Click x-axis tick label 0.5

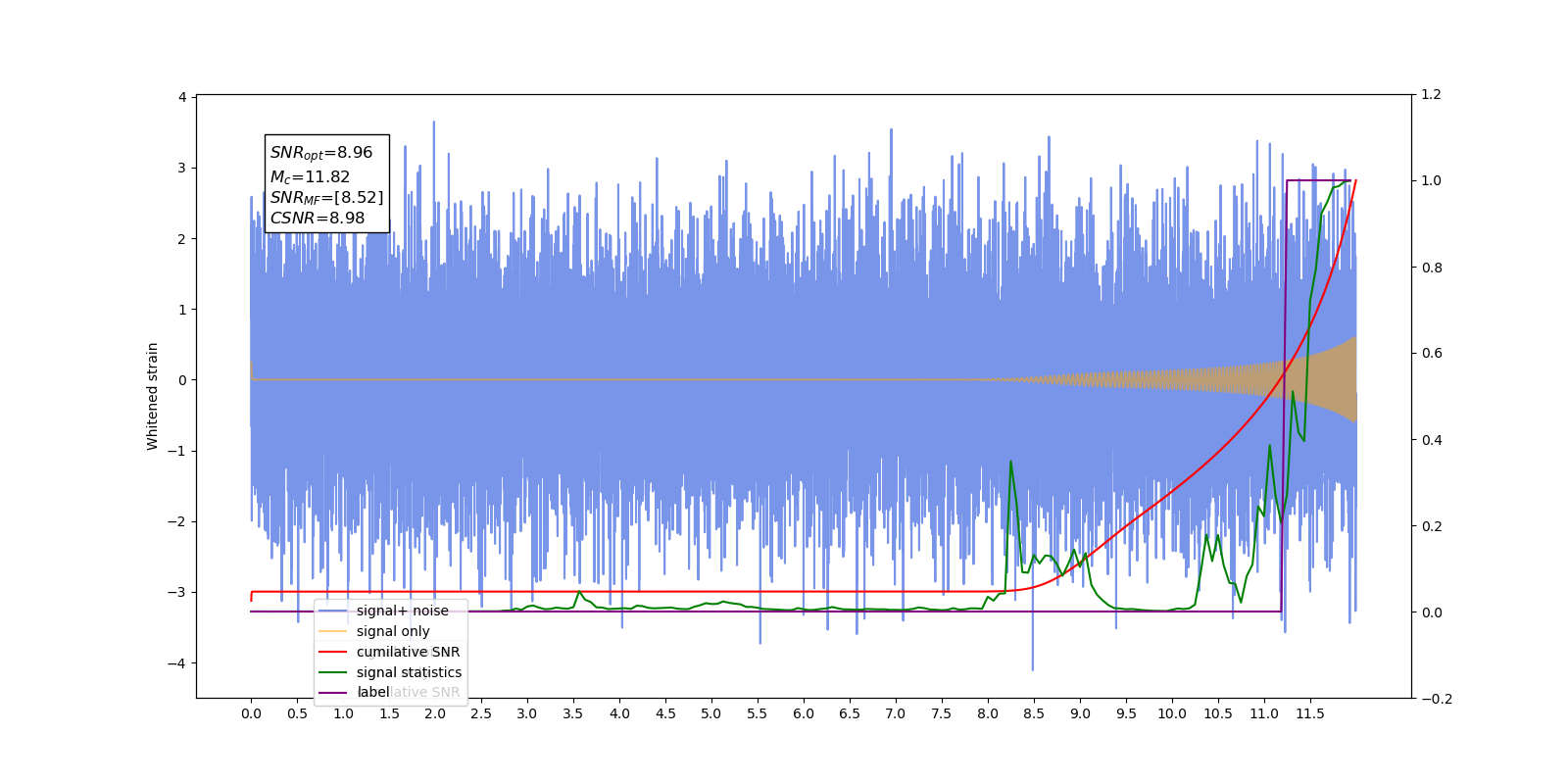(x=297, y=713)
